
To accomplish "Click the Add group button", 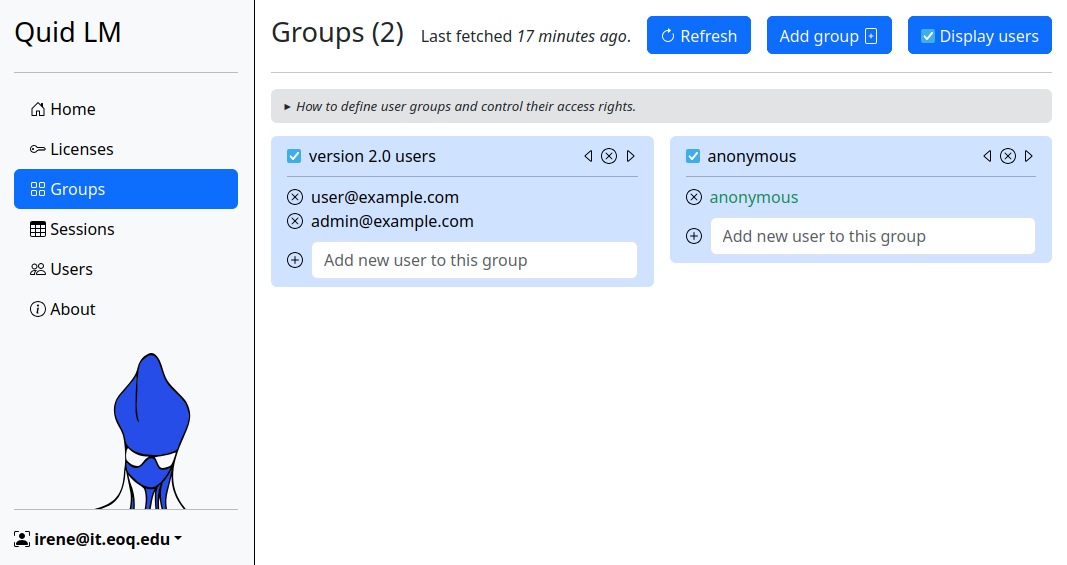I will (828, 36).
